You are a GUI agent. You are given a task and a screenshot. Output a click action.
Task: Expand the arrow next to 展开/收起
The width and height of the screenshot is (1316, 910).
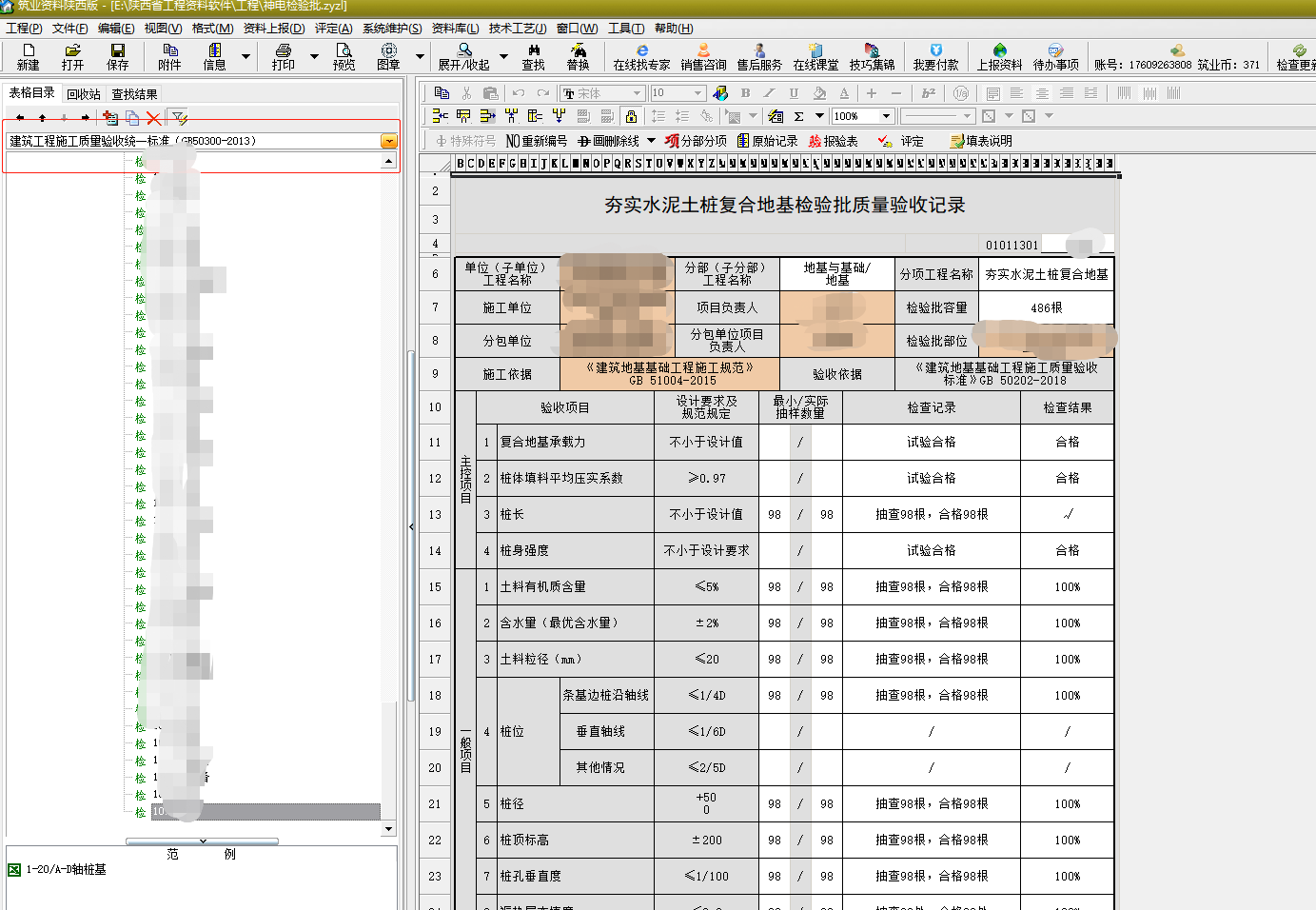pos(501,56)
